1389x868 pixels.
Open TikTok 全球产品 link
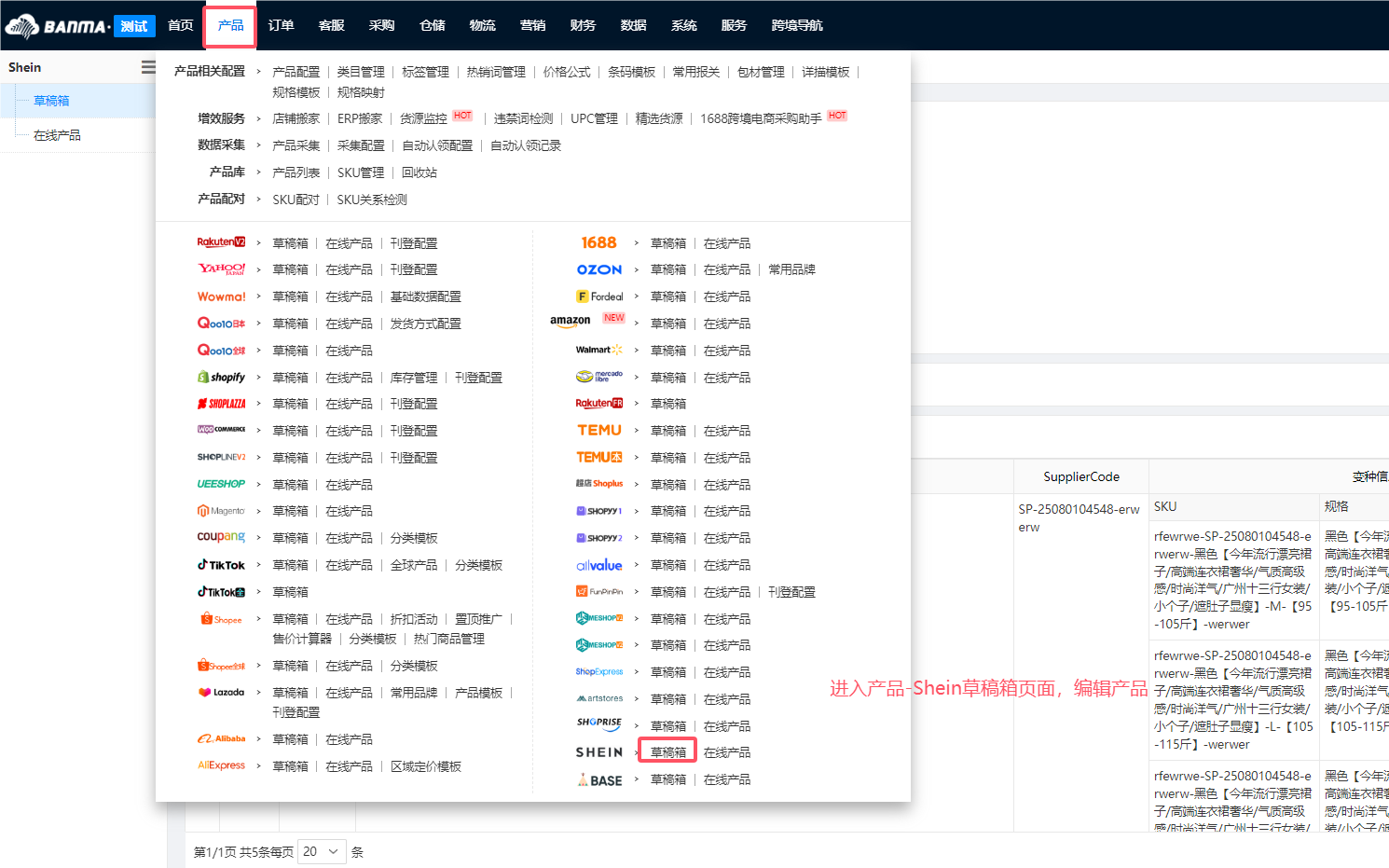click(414, 565)
